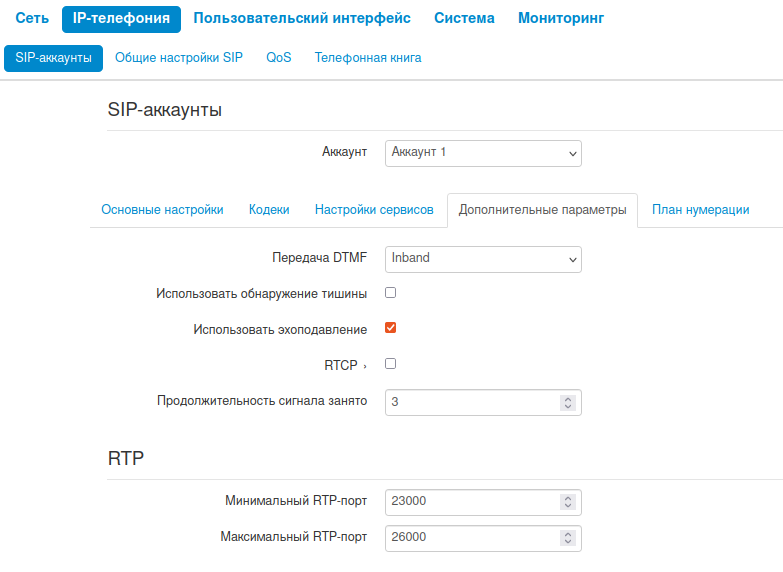Screen dimensions: 783x572
Task: Open the Сеть main menu
Action: [32, 18]
